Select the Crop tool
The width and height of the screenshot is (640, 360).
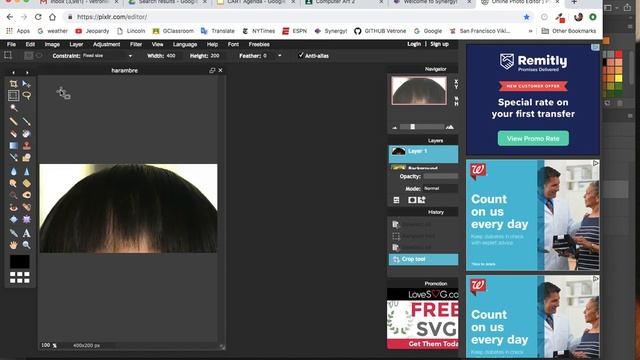pos(13,84)
